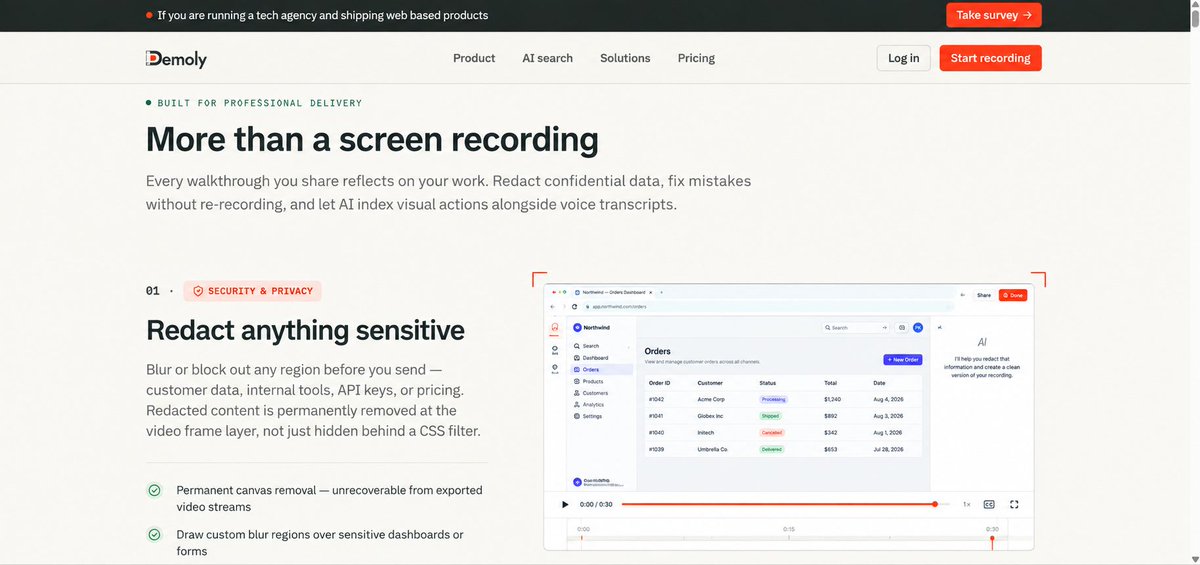Click the Aug 3, 2026 date cell

[888, 415]
